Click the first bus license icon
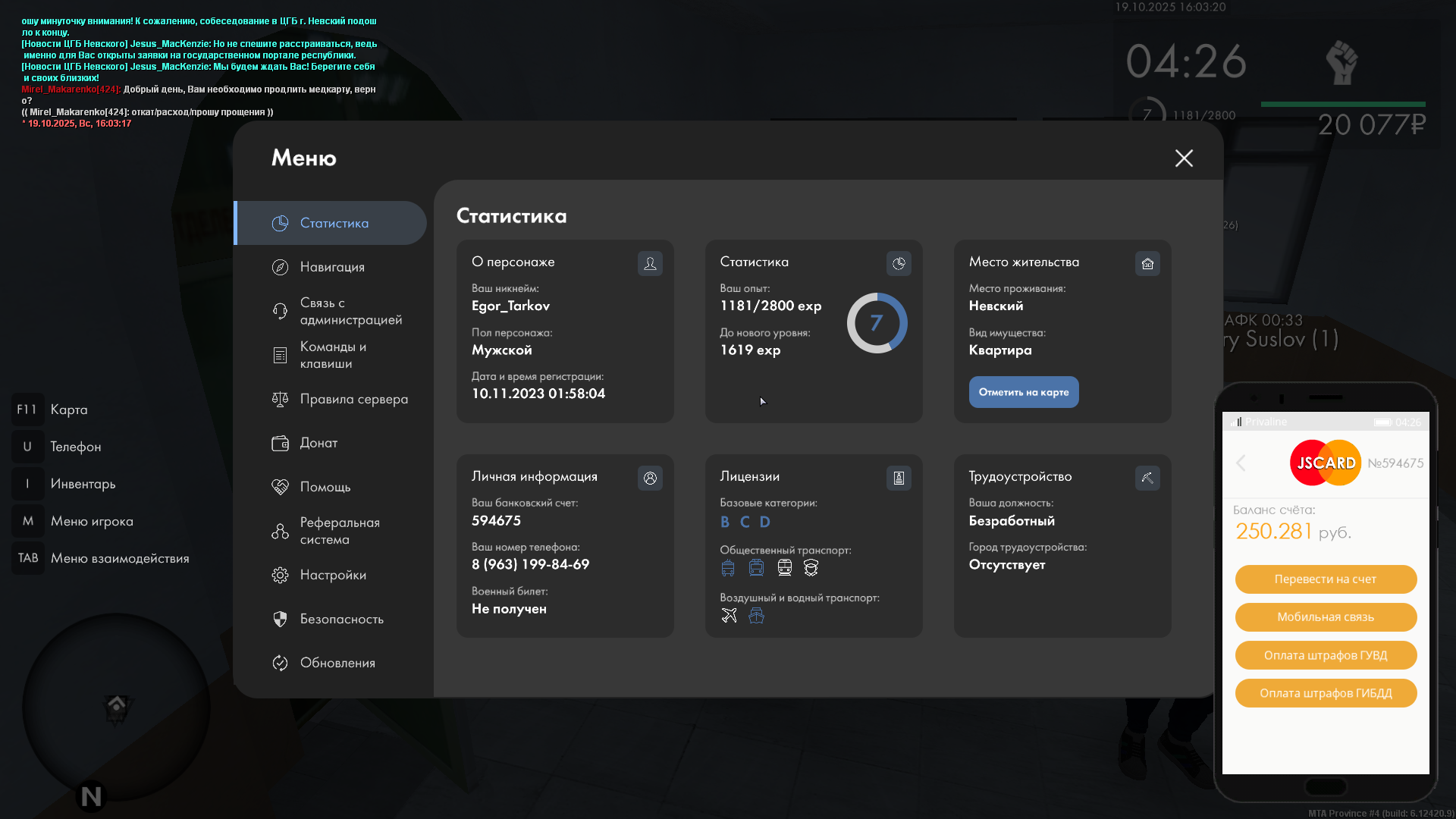The image size is (1456, 819). click(x=728, y=568)
